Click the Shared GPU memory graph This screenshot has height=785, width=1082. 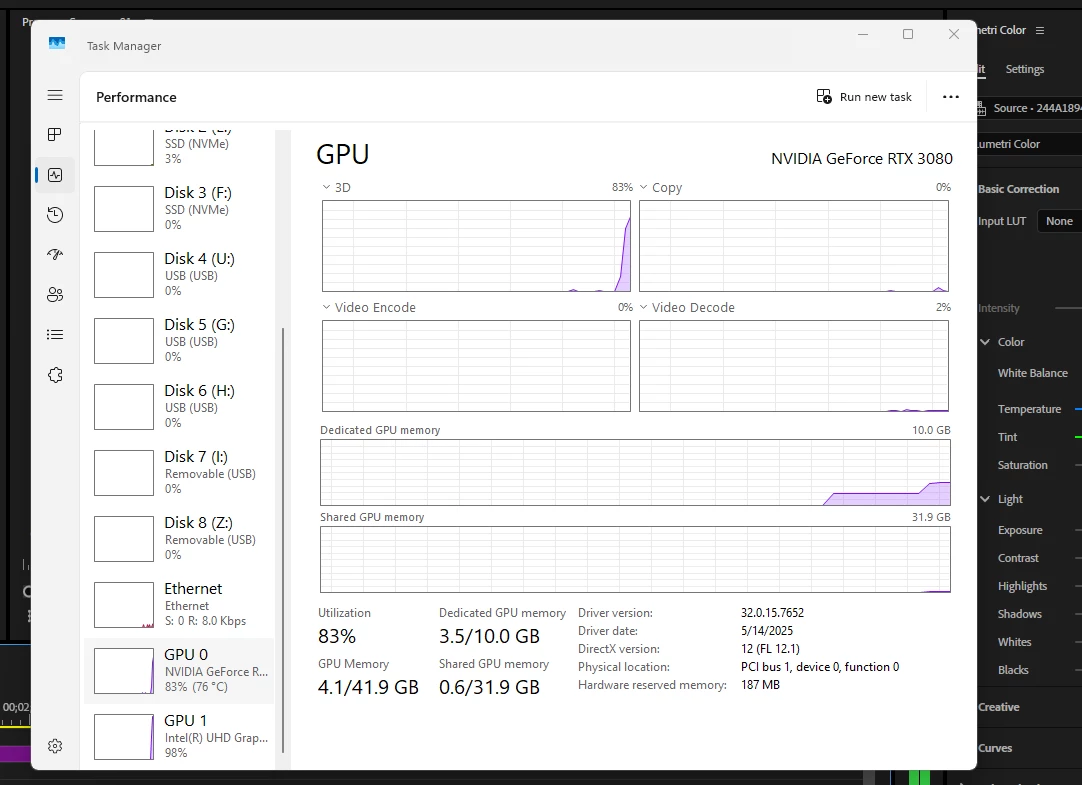coord(636,559)
